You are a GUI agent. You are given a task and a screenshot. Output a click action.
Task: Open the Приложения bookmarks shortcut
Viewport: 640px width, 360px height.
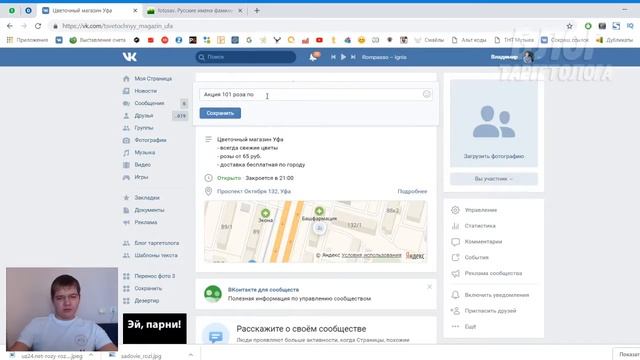(27, 40)
